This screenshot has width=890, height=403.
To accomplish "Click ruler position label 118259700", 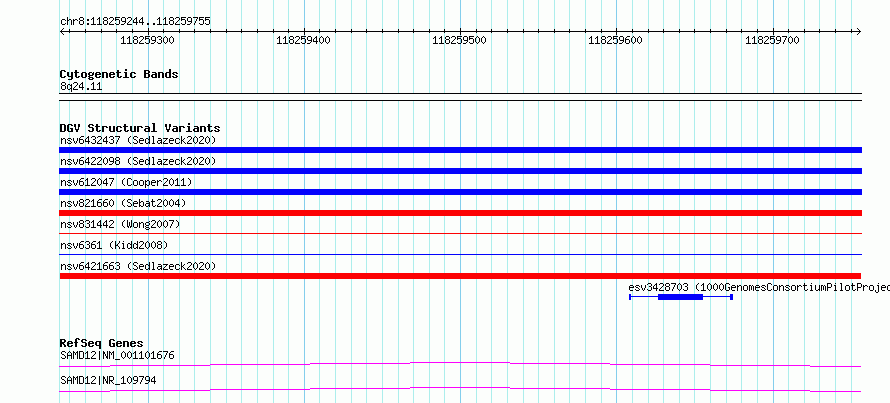I will [x=773, y=40].
